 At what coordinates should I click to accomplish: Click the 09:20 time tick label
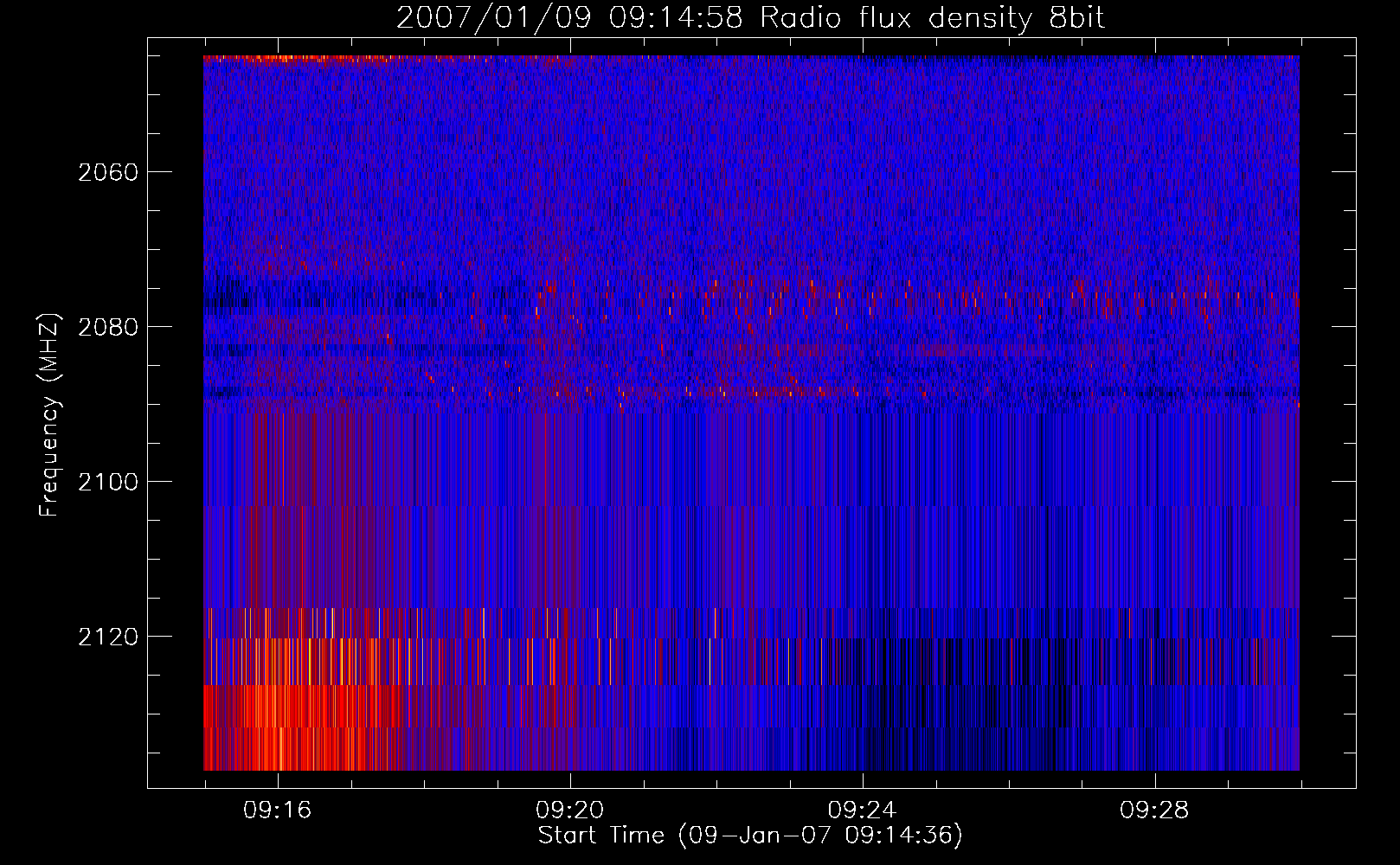coord(570,811)
